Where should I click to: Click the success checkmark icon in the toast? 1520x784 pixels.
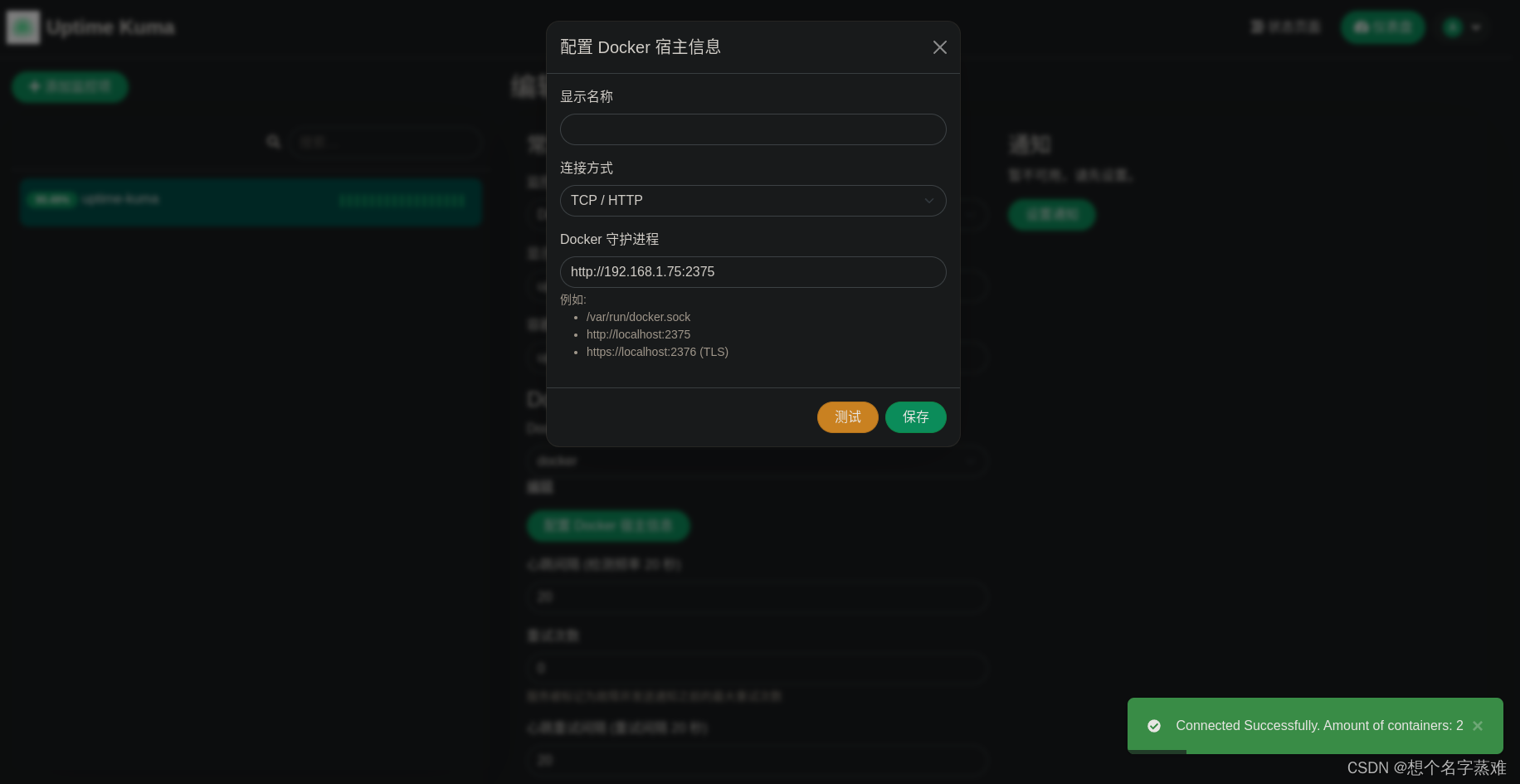click(1155, 726)
